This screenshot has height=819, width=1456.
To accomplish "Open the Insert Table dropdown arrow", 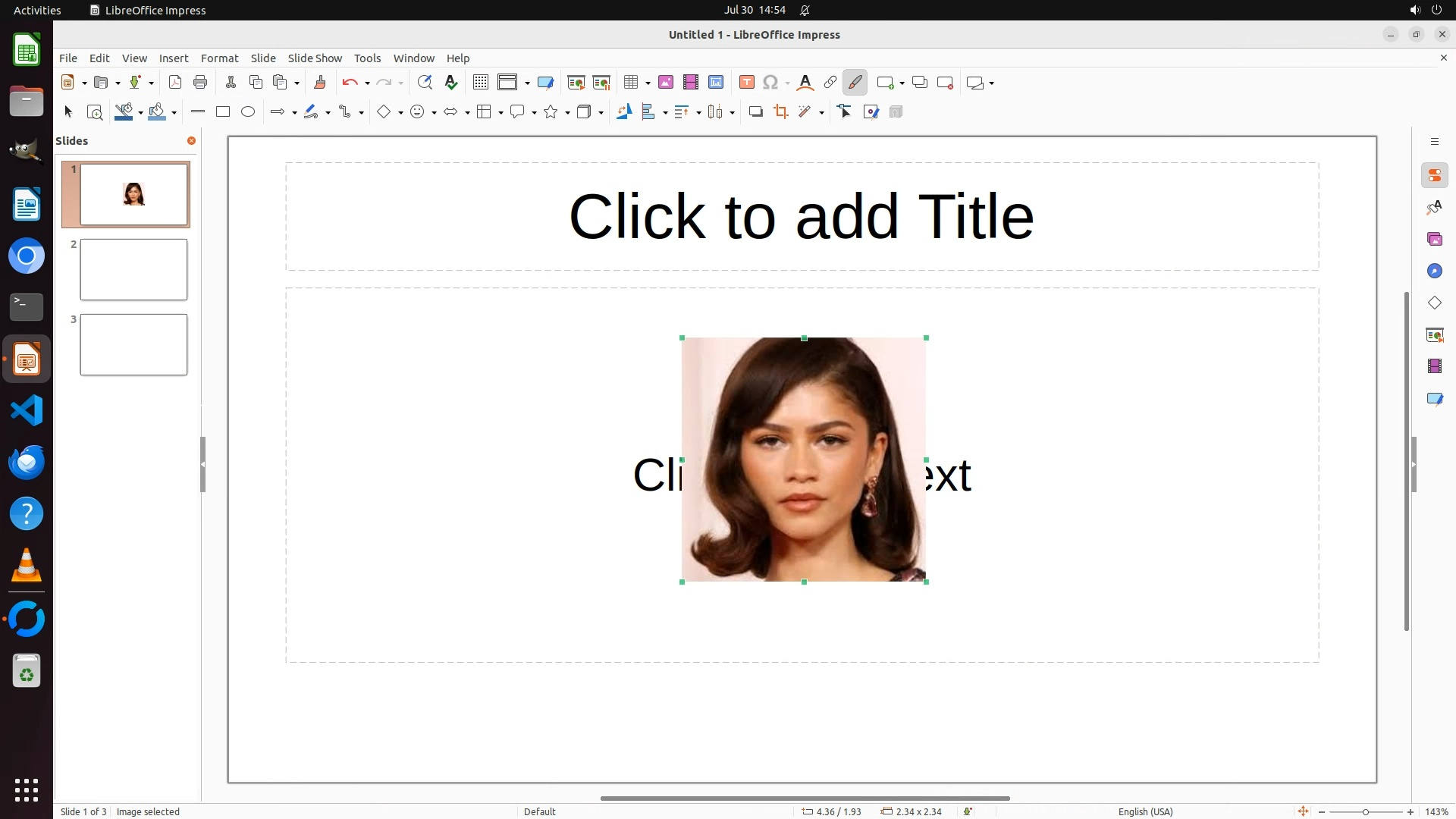I will (x=648, y=83).
